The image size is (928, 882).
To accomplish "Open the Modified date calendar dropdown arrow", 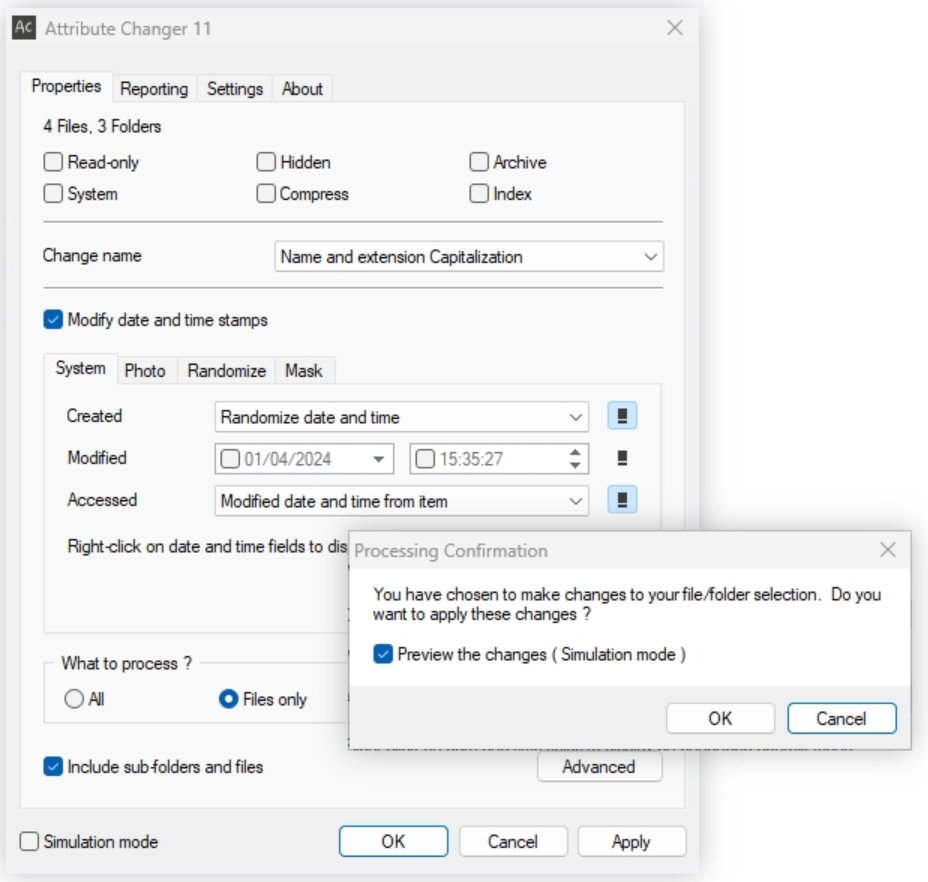I will (x=379, y=459).
